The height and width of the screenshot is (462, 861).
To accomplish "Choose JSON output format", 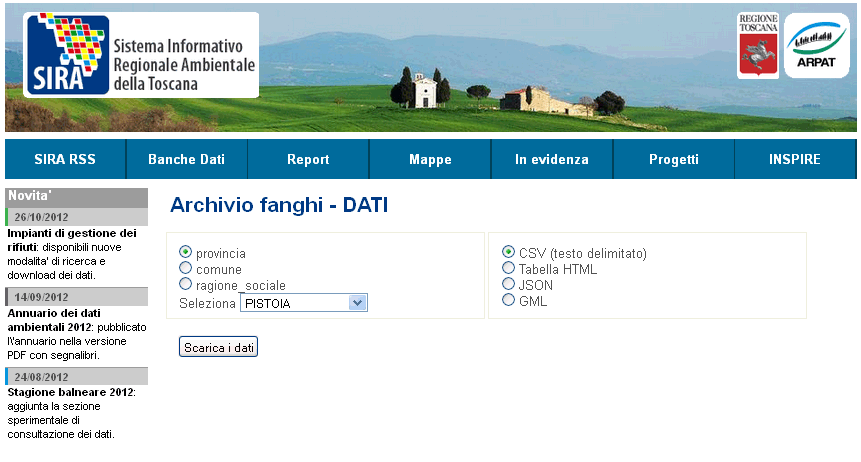I will pos(508,283).
